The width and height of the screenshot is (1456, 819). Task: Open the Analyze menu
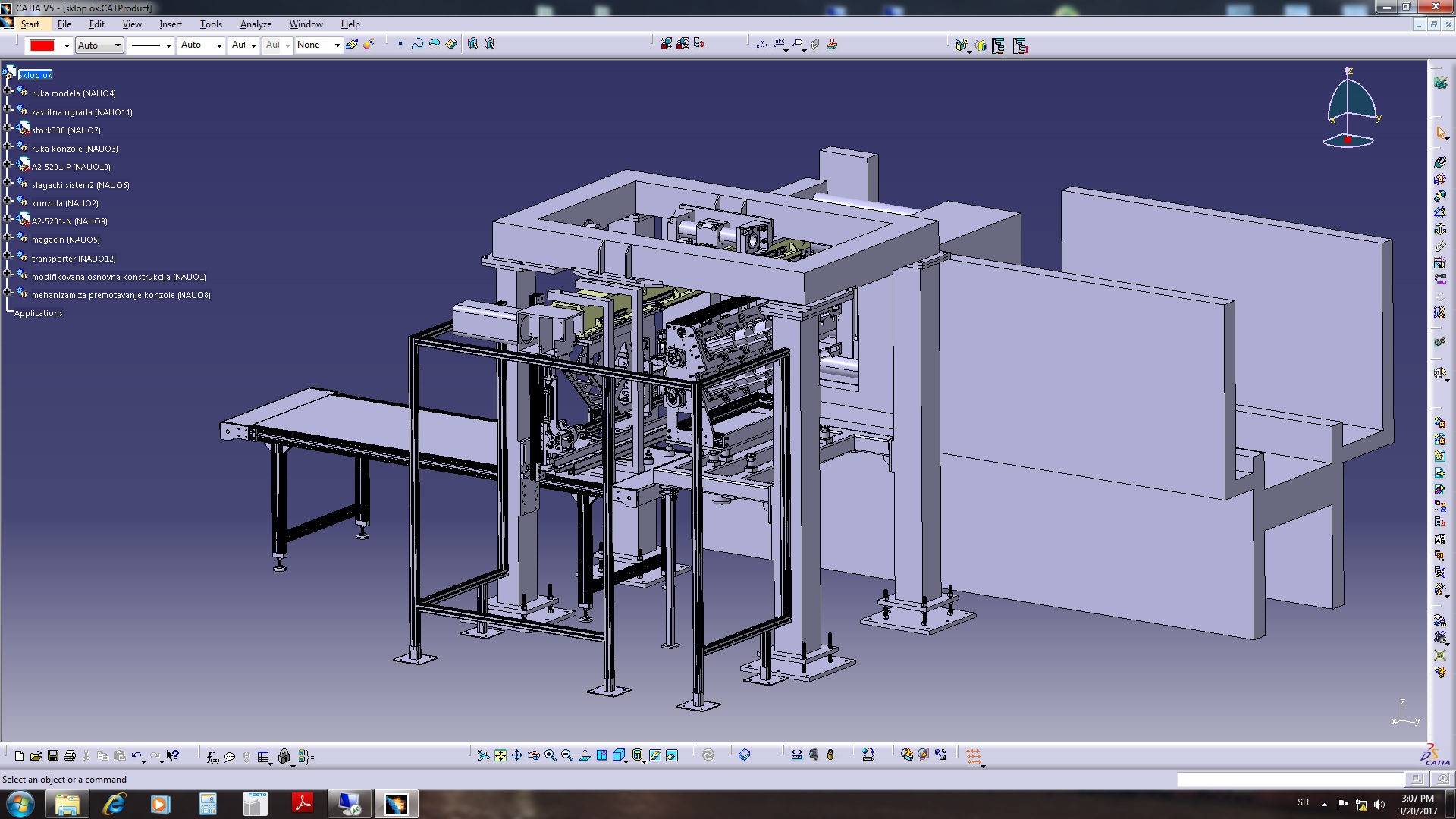pyautogui.click(x=256, y=24)
